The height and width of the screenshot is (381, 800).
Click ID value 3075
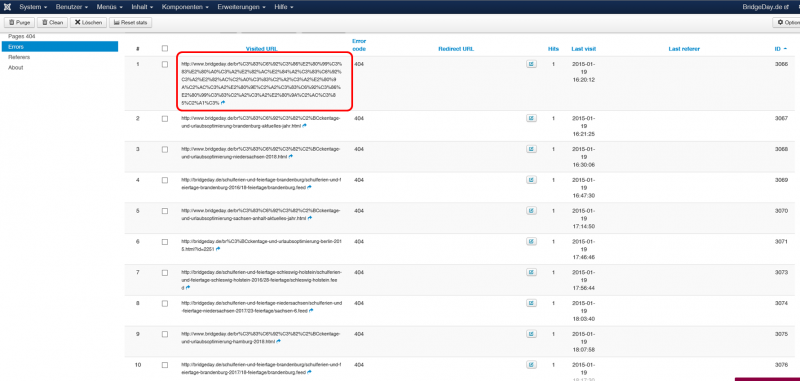(781, 334)
